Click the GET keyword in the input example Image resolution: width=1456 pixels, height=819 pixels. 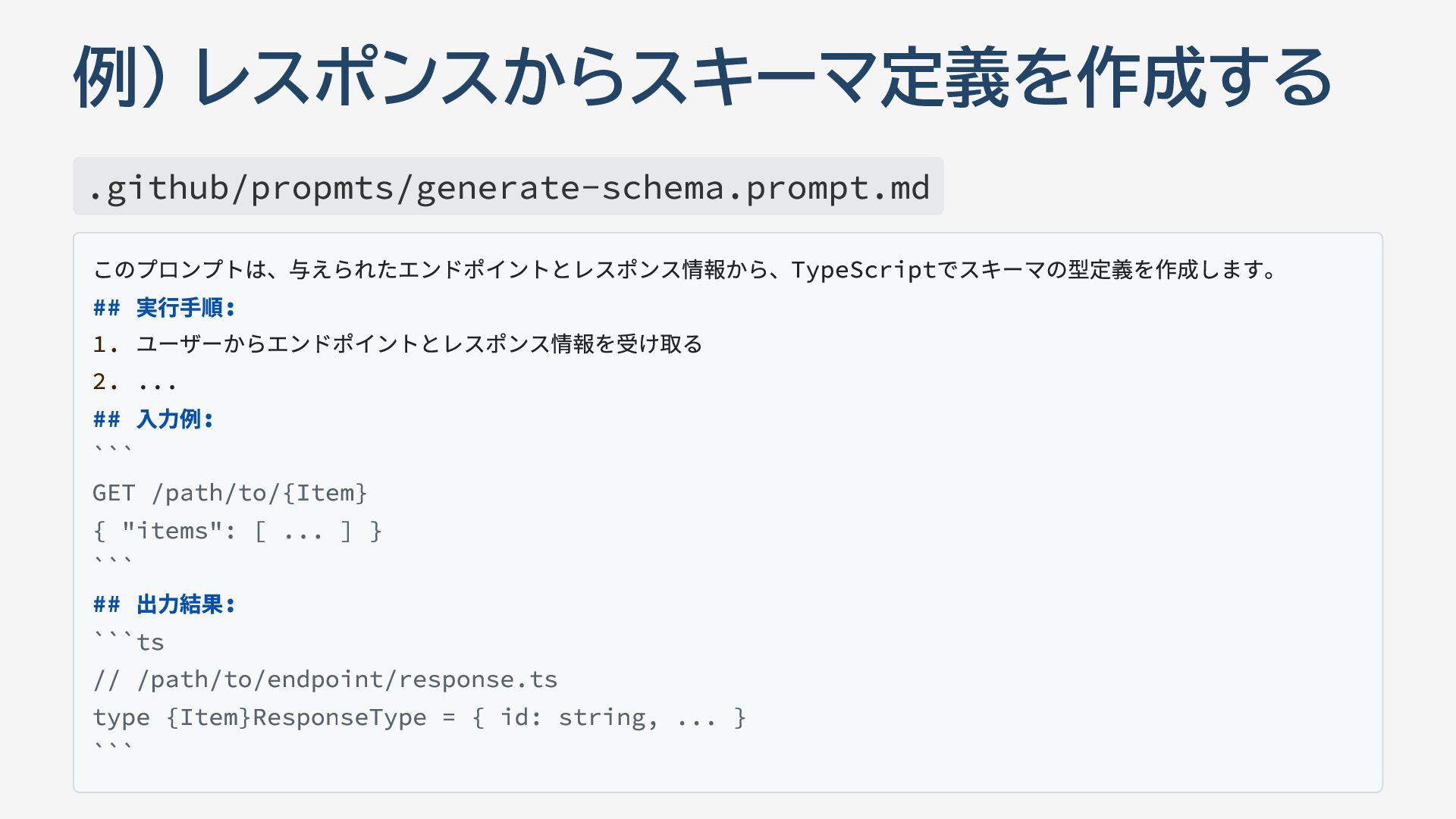(x=114, y=494)
